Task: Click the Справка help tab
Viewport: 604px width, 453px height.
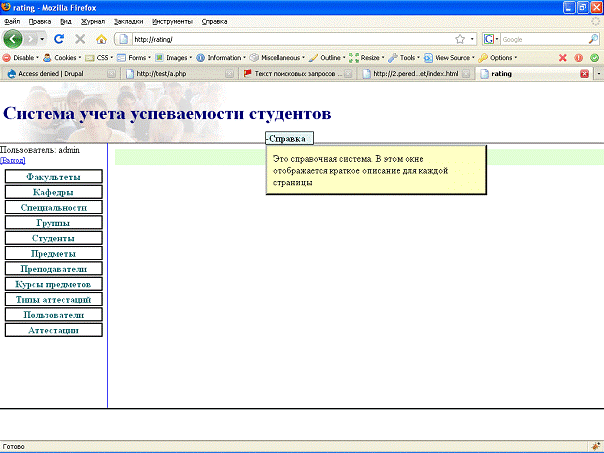Action: pos(289,138)
